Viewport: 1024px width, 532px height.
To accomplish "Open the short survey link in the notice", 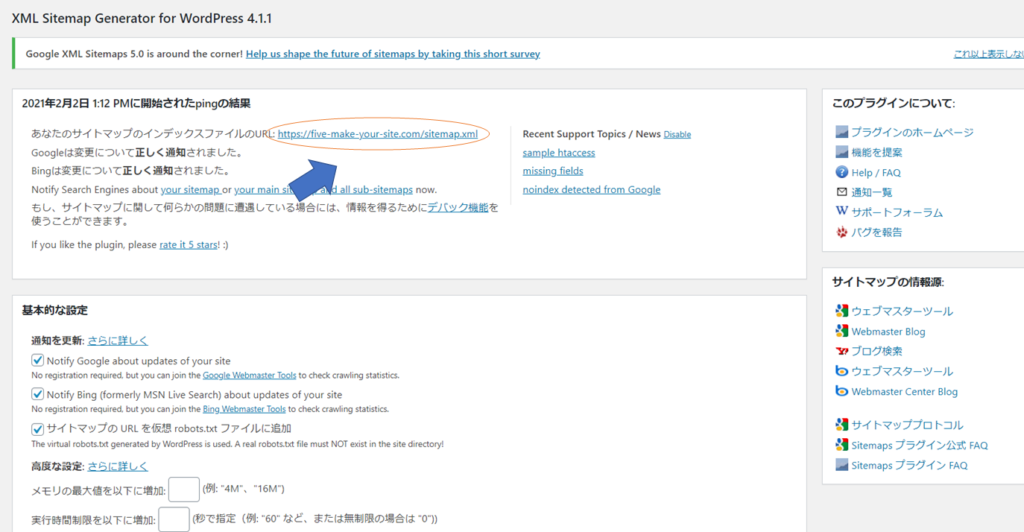I will pos(392,54).
